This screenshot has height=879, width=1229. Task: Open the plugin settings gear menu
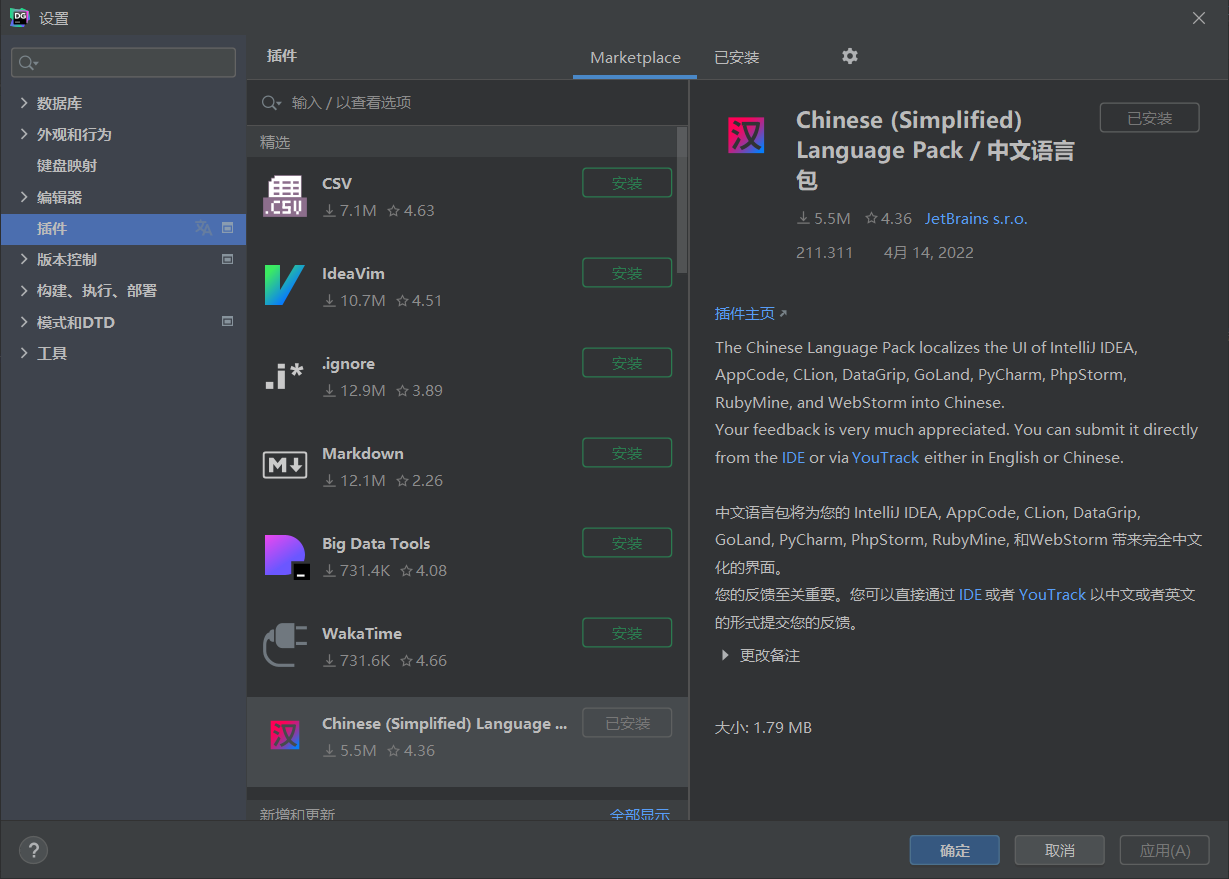pyautogui.click(x=850, y=56)
